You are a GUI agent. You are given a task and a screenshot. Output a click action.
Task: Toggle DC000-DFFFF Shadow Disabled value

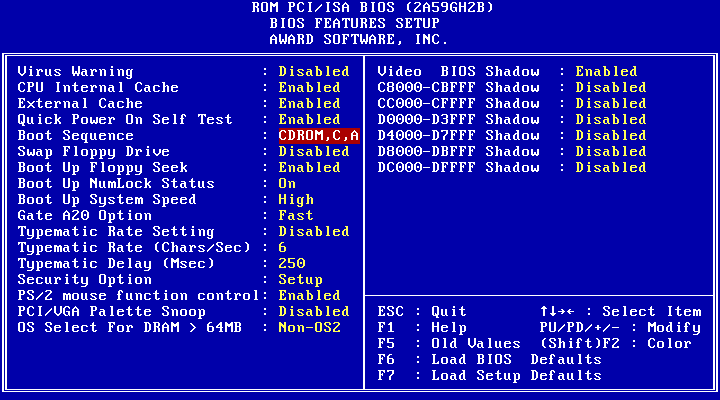tap(611, 167)
